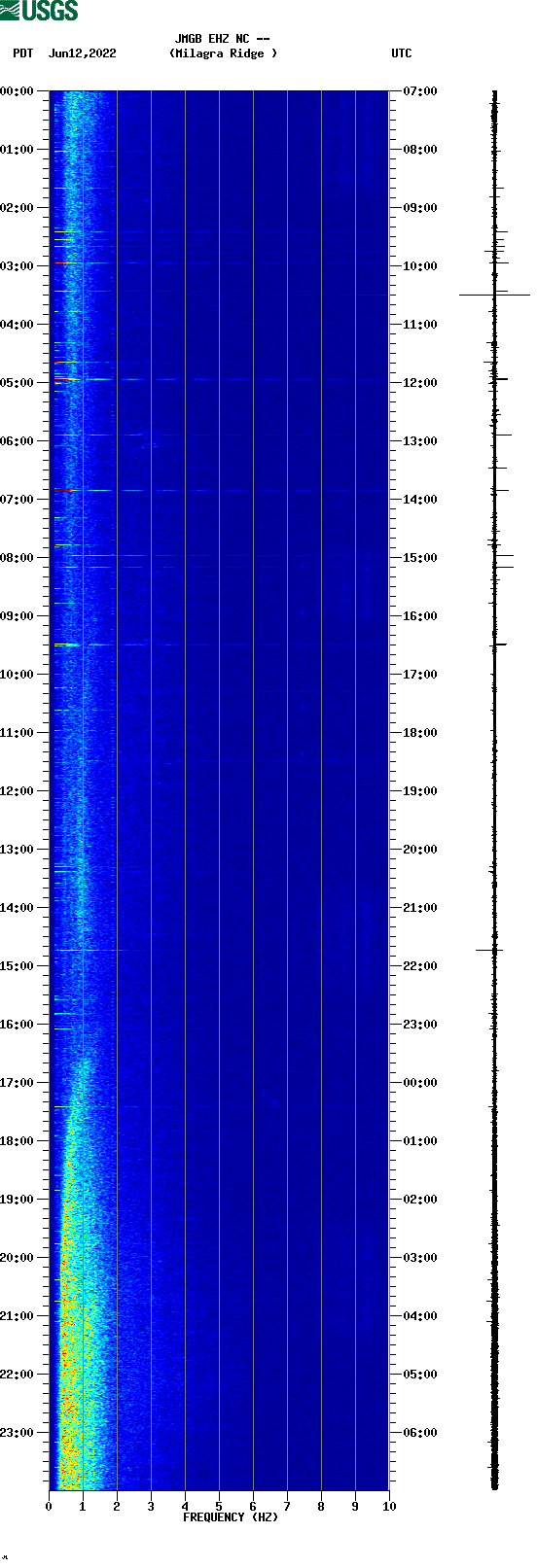Click the 03:00 PDT time label
This screenshot has height=1568, width=537.
click(x=18, y=266)
